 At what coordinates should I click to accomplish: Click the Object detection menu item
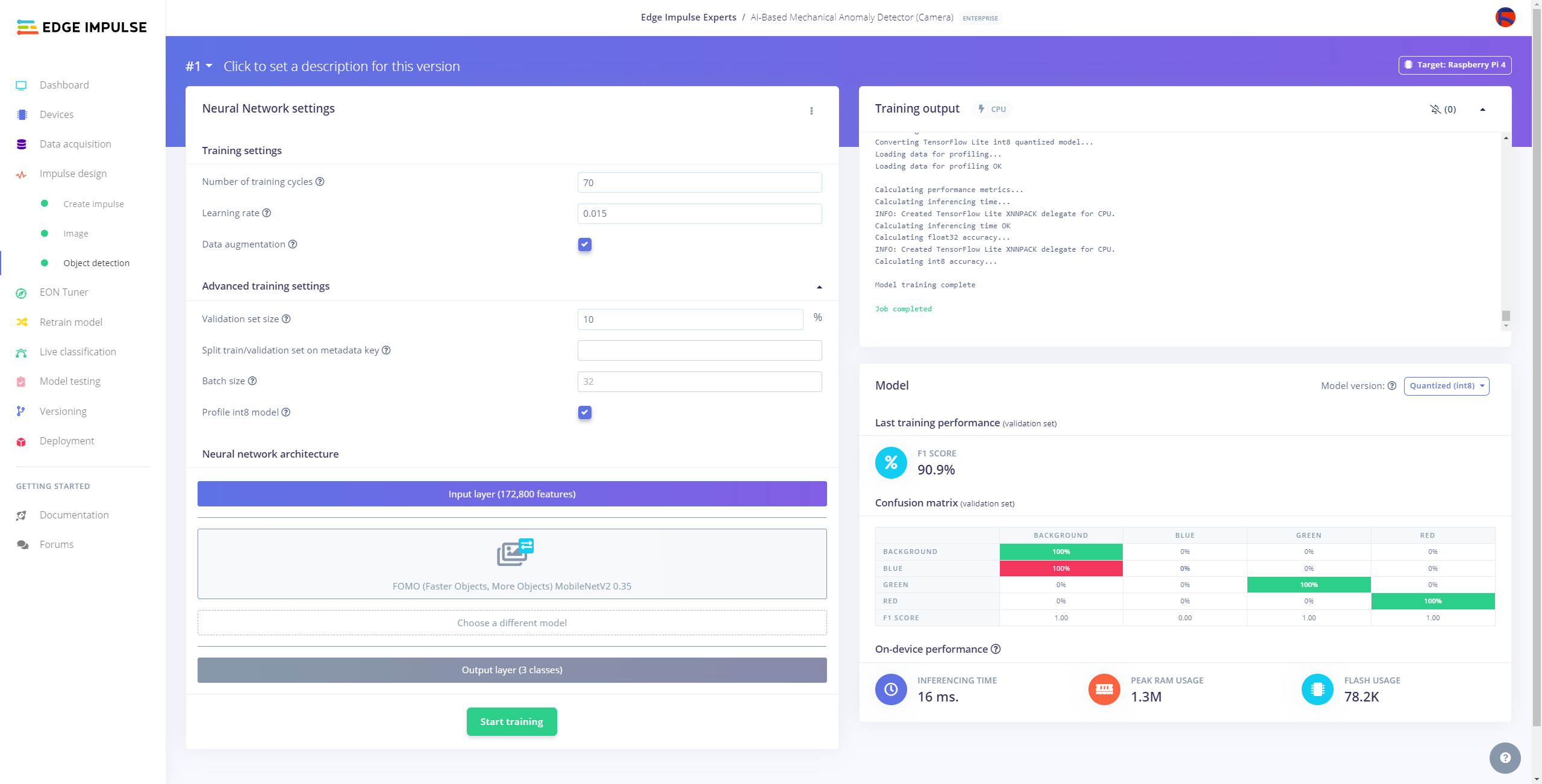click(97, 262)
